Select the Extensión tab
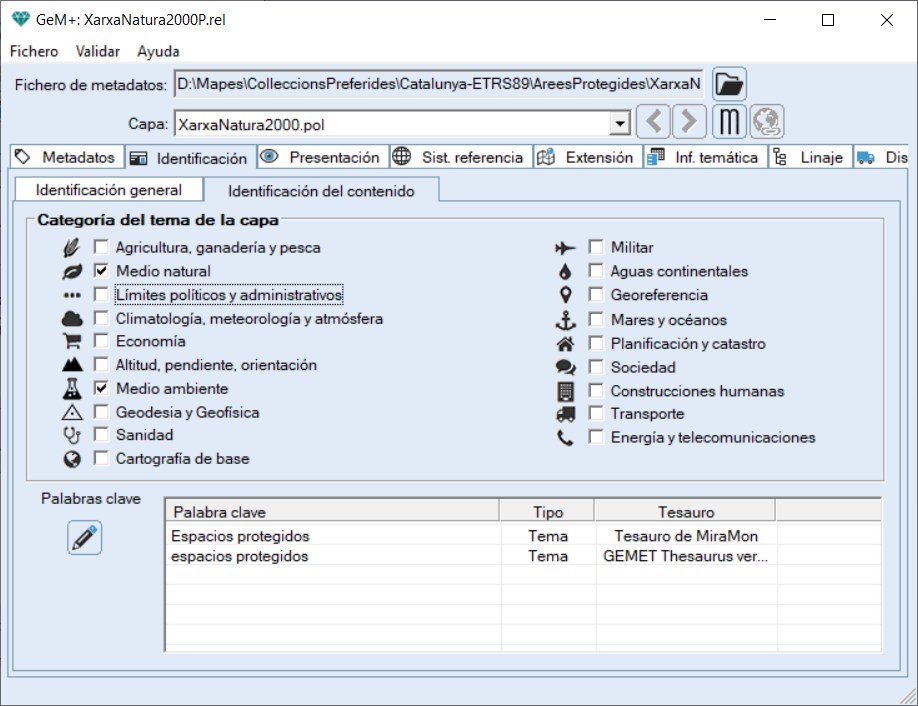Screen dimensions: 918x706 [x=587, y=157]
